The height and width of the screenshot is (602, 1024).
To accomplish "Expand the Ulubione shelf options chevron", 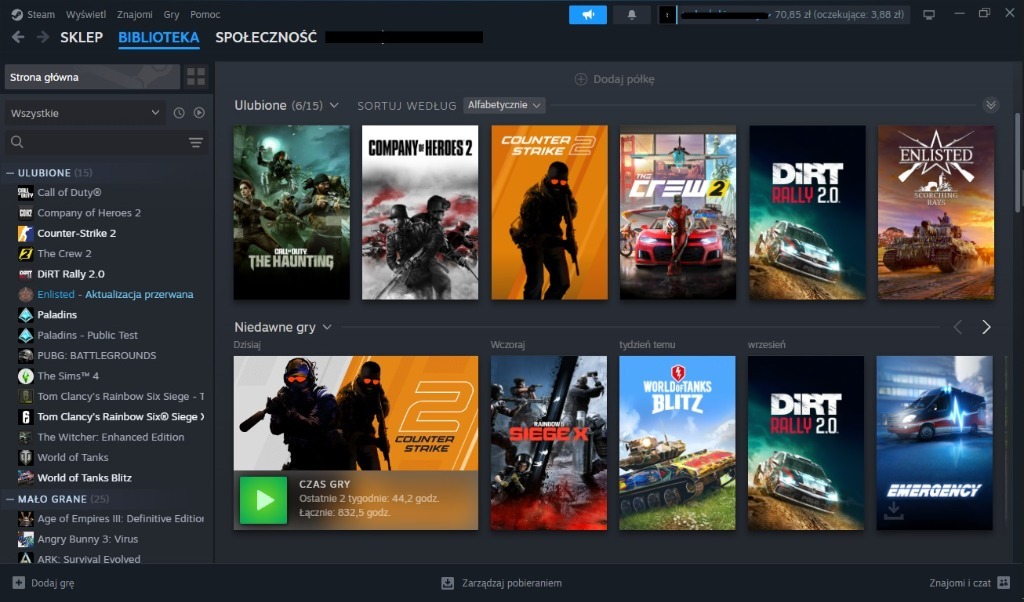I will coord(334,105).
